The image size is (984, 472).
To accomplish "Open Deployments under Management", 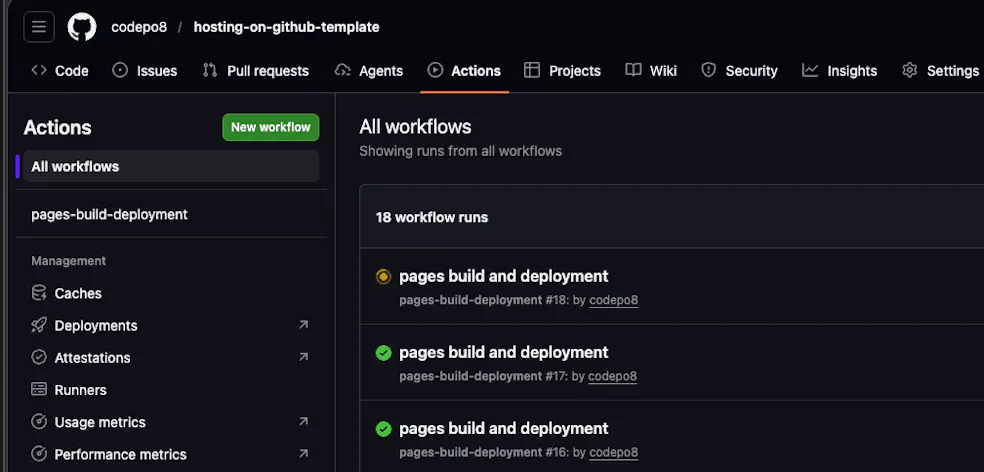I will point(171,326).
